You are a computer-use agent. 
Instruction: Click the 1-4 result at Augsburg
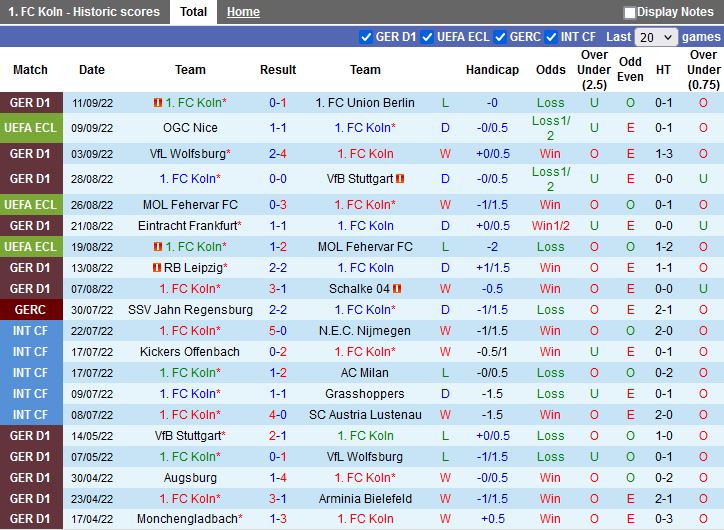278,478
